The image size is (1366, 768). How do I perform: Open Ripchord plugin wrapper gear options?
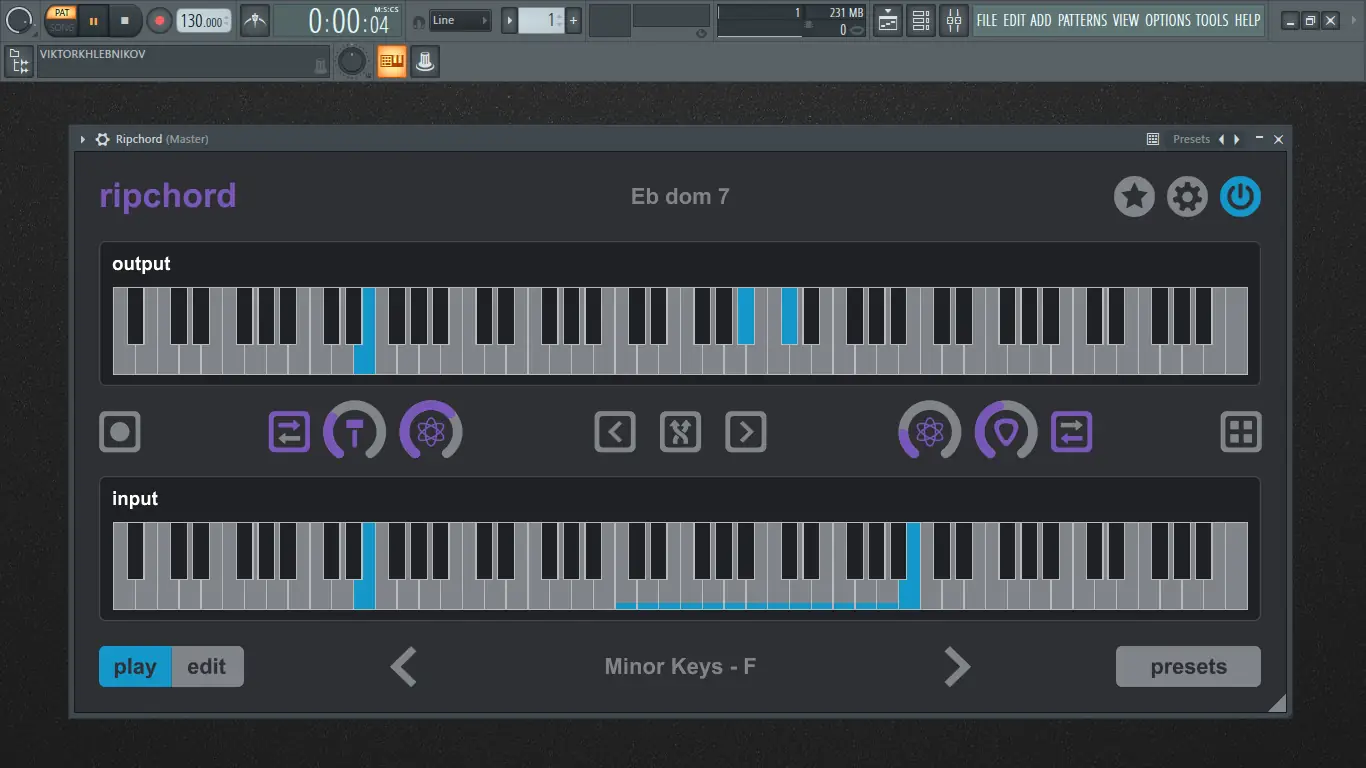click(x=102, y=139)
